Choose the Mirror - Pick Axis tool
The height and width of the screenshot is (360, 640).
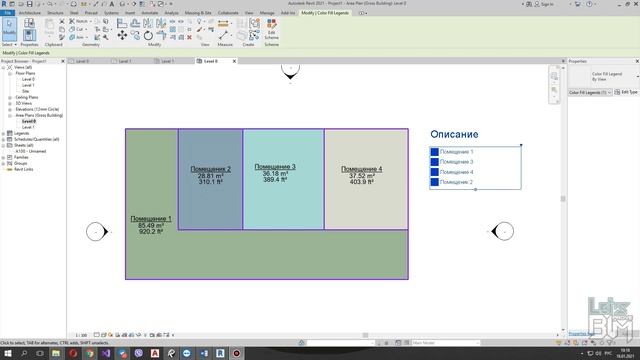tap(148, 23)
